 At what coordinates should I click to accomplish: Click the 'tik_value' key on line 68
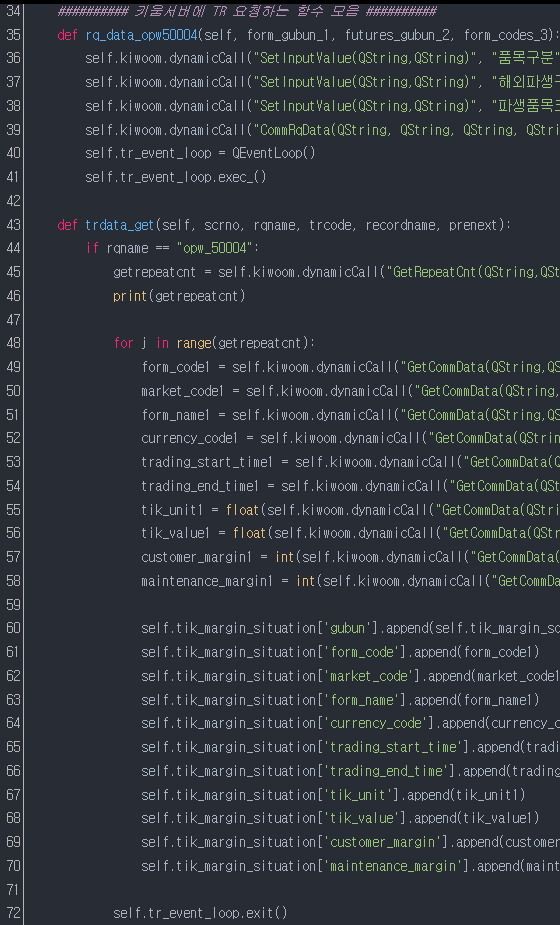point(362,818)
